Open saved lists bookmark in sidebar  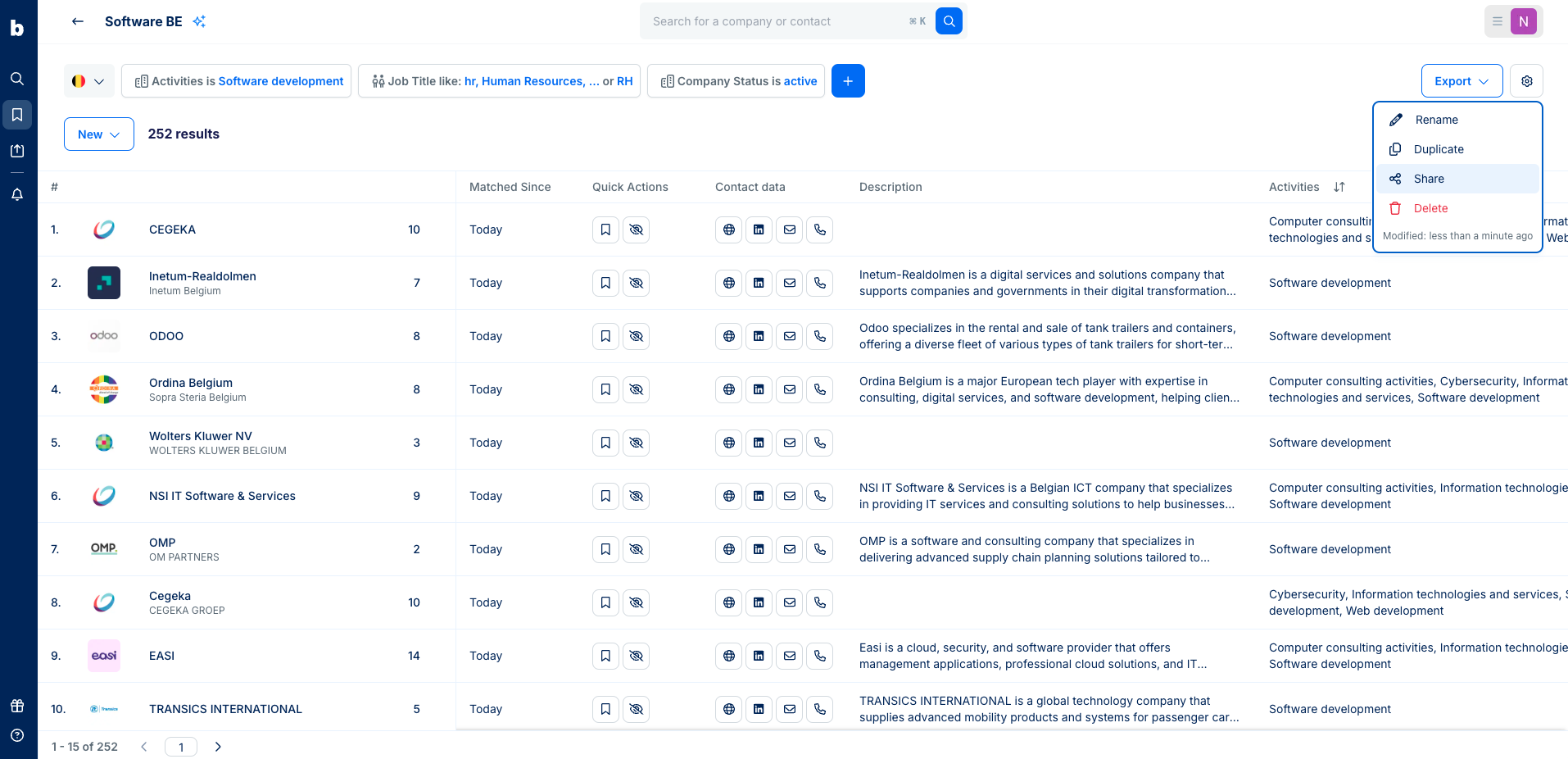click(x=17, y=115)
